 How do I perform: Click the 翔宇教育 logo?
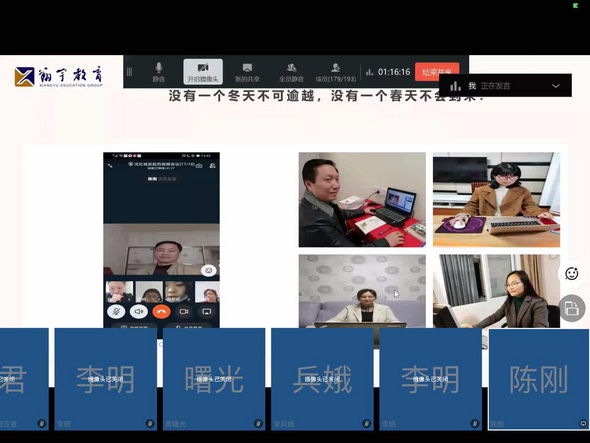(x=59, y=76)
